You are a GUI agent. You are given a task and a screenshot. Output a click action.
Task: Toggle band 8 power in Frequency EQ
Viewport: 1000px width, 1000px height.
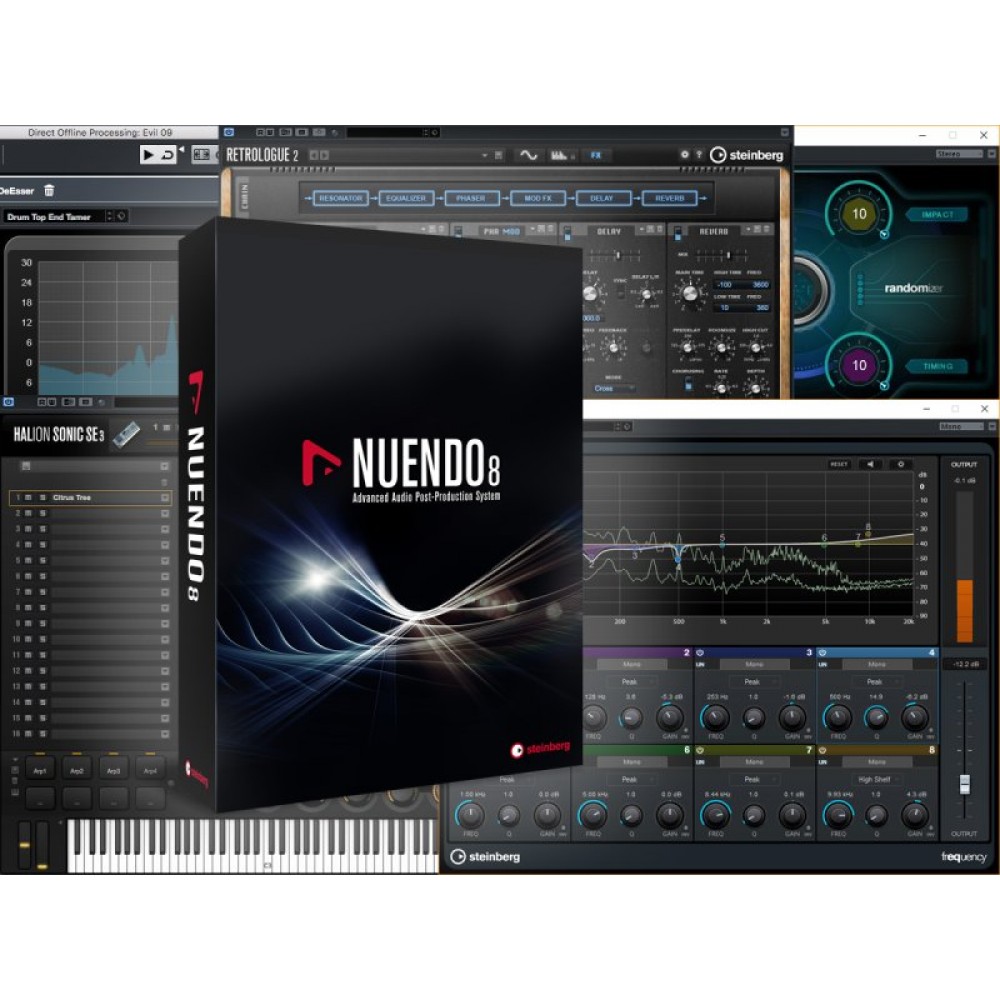point(822,751)
